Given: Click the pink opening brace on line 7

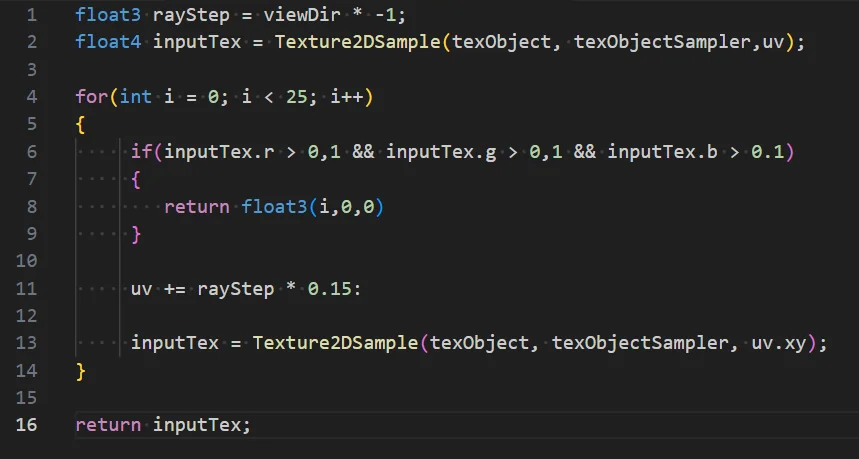Looking at the screenshot, I should [136, 179].
